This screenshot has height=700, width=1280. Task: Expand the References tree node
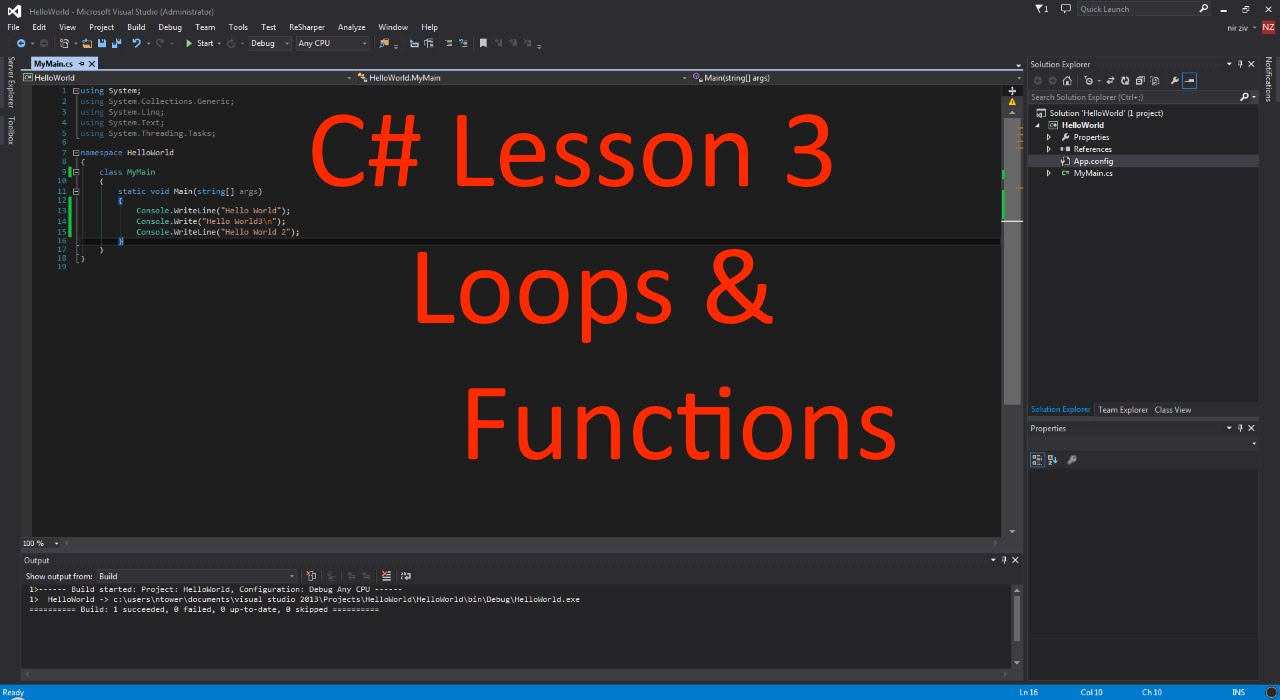tap(1049, 149)
